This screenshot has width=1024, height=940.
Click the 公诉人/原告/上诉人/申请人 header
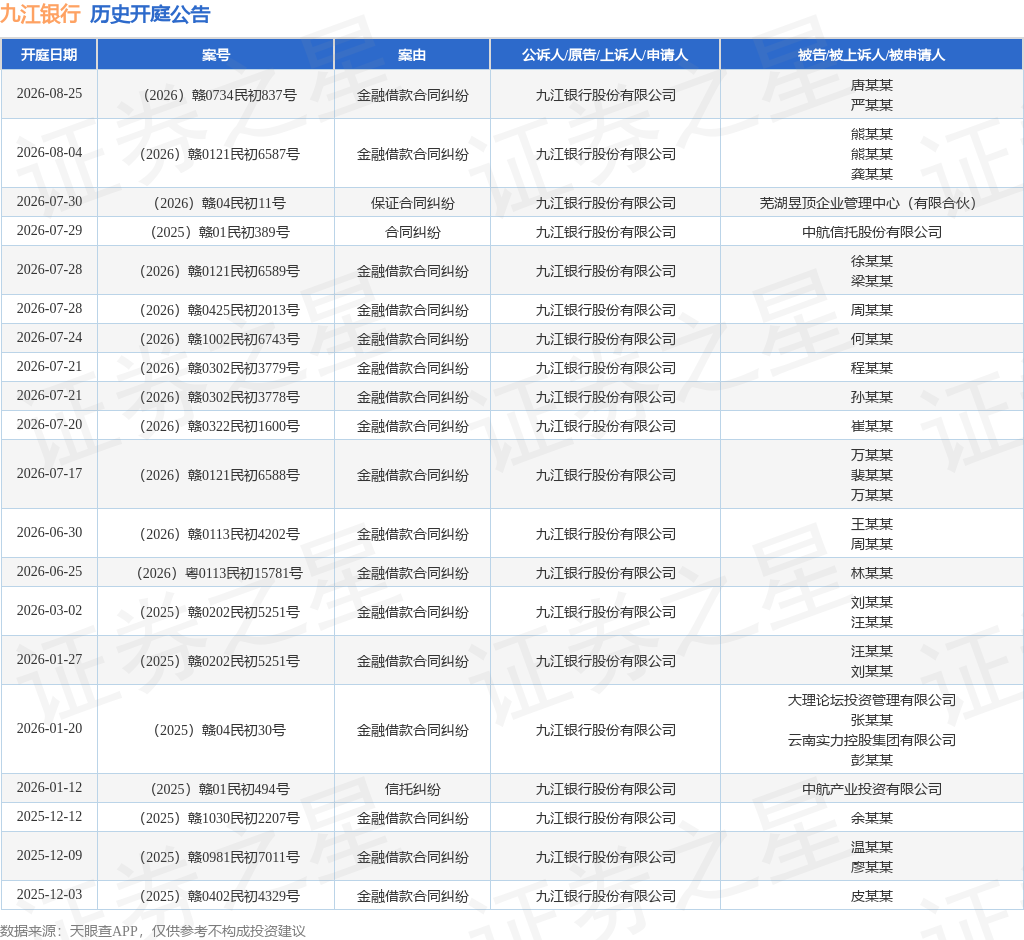click(605, 55)
